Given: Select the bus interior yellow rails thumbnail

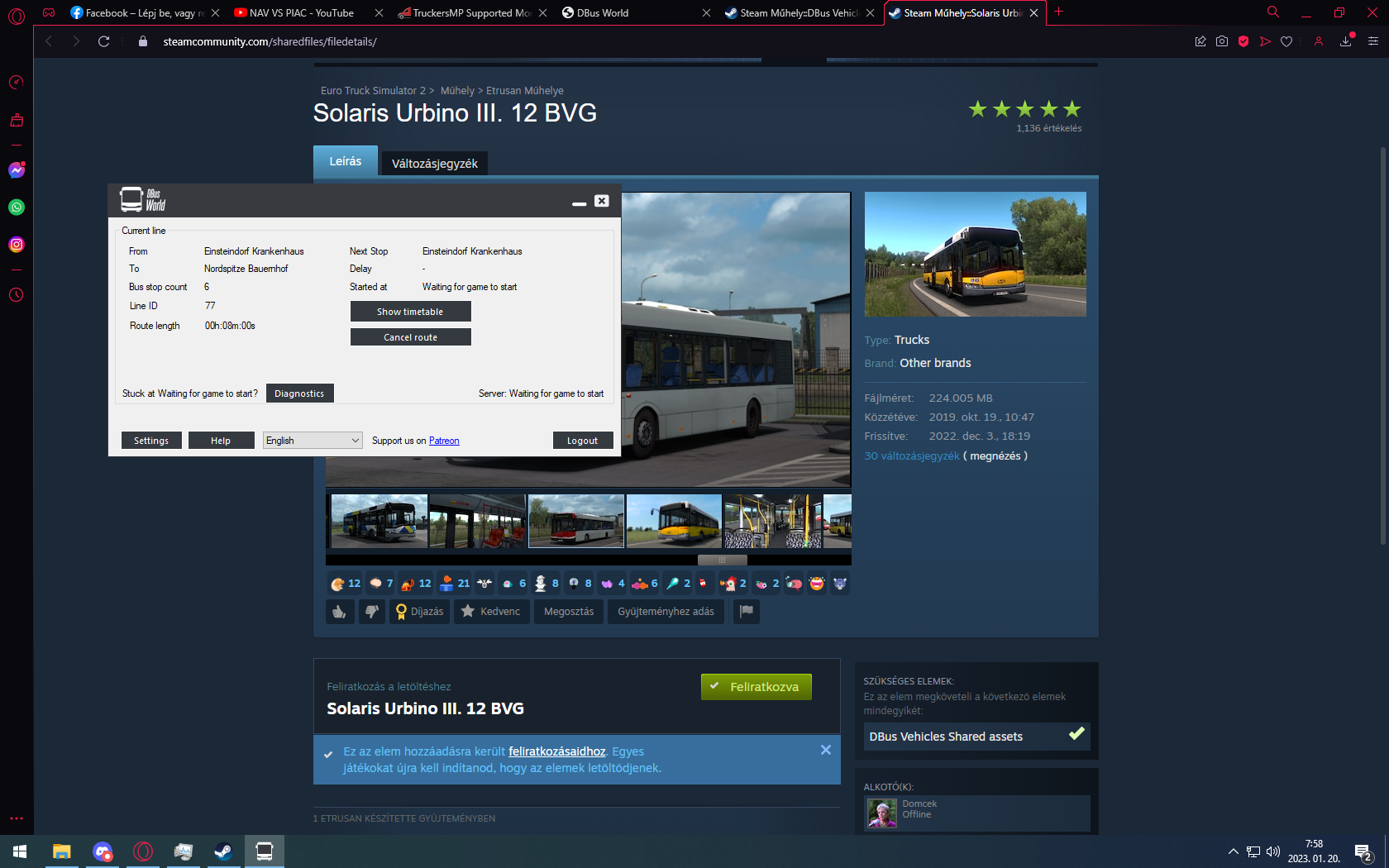Looking at the screenshot, I should [x=772, y=522].
